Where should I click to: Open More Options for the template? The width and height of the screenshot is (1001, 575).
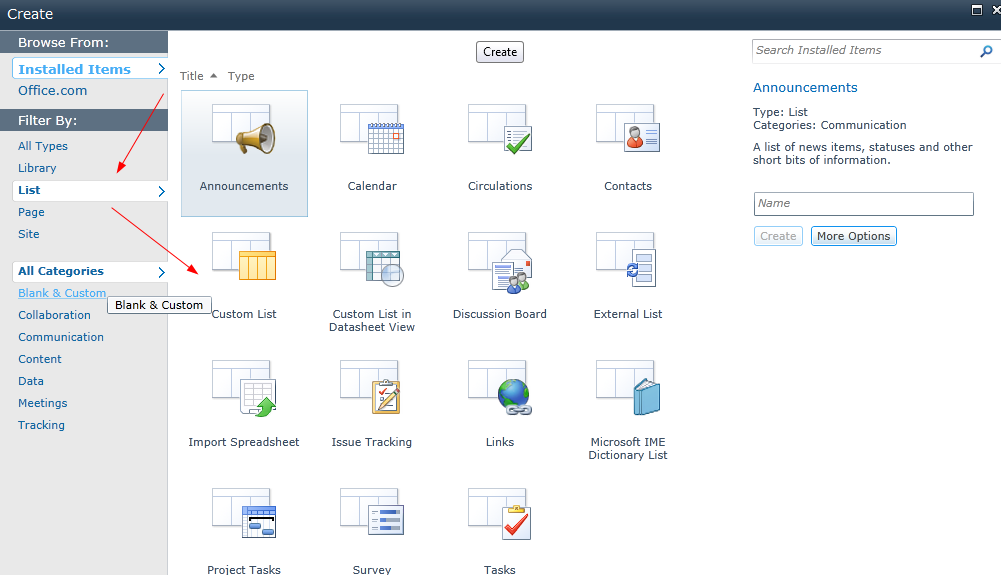[x=854, y=236]
